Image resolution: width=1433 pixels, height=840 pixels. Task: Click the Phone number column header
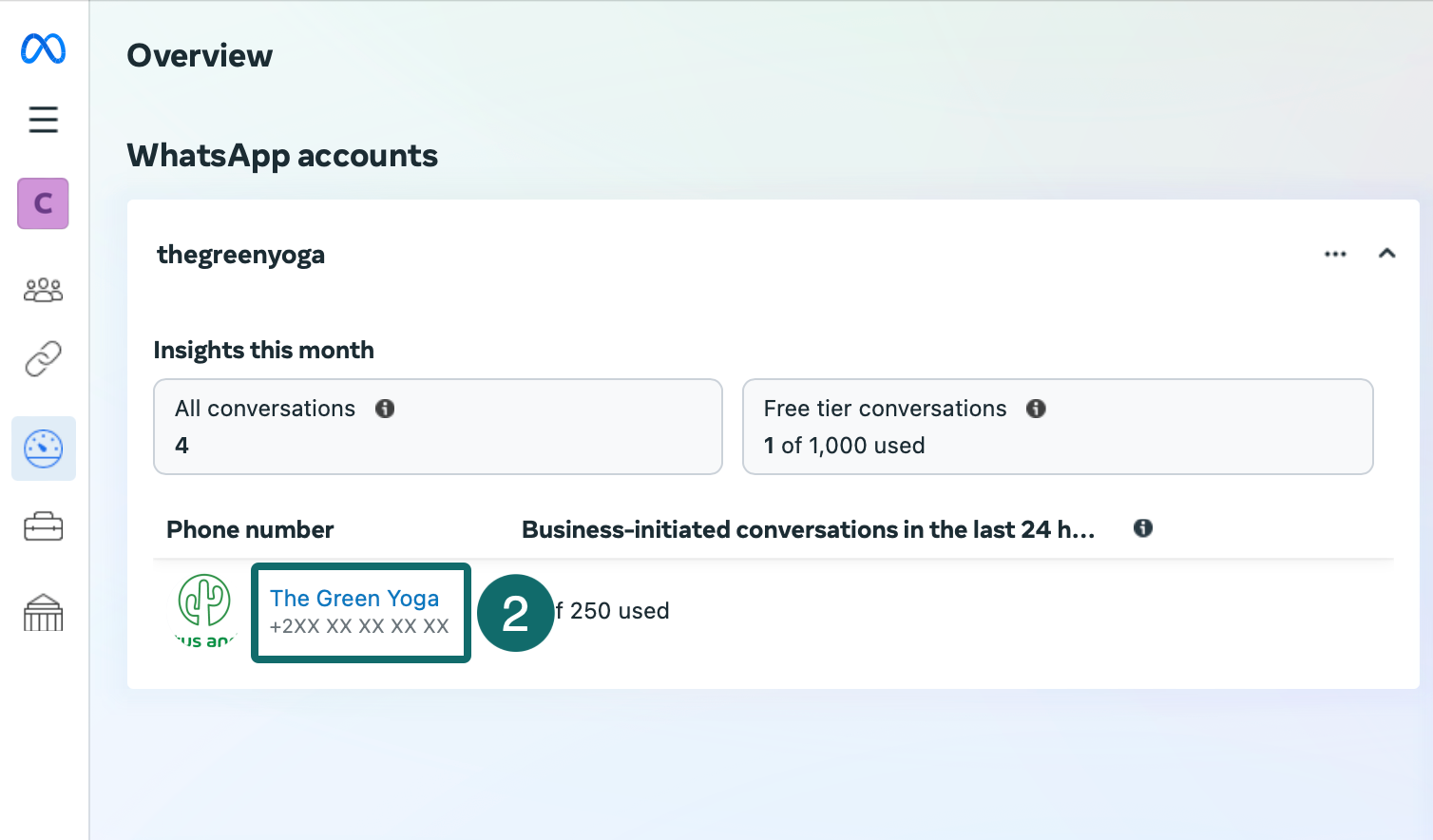250,529
